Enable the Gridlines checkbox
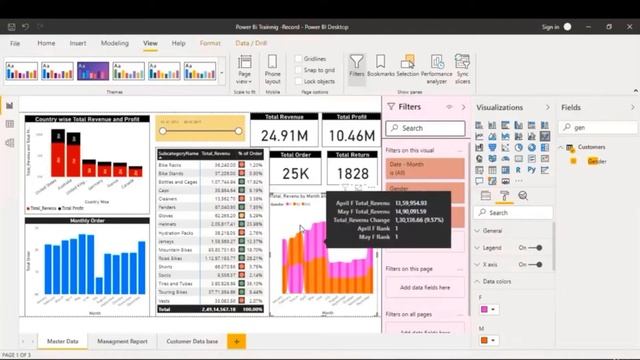The height and width of the screenshot is (360, 640). coord(299,59)
